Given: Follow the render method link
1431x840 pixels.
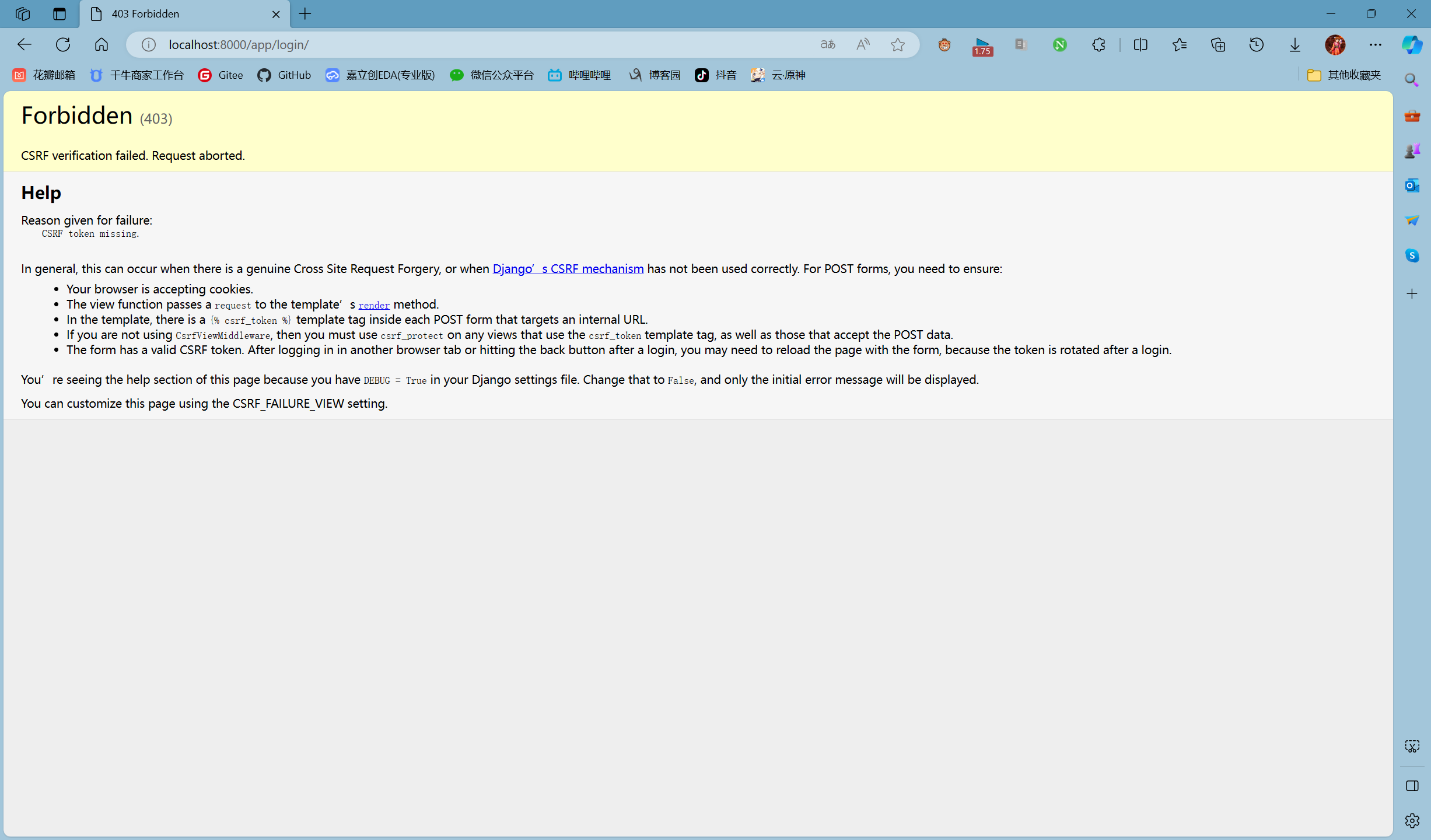Looking at the screenshot, I should tap(374, 305).
